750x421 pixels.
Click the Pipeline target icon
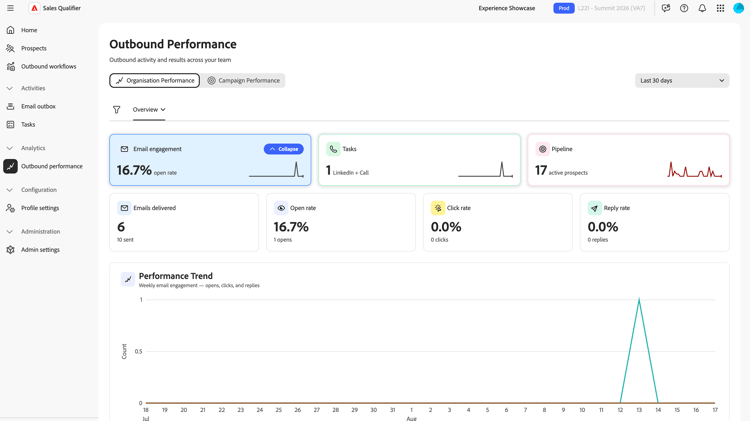tap(542, 149)
